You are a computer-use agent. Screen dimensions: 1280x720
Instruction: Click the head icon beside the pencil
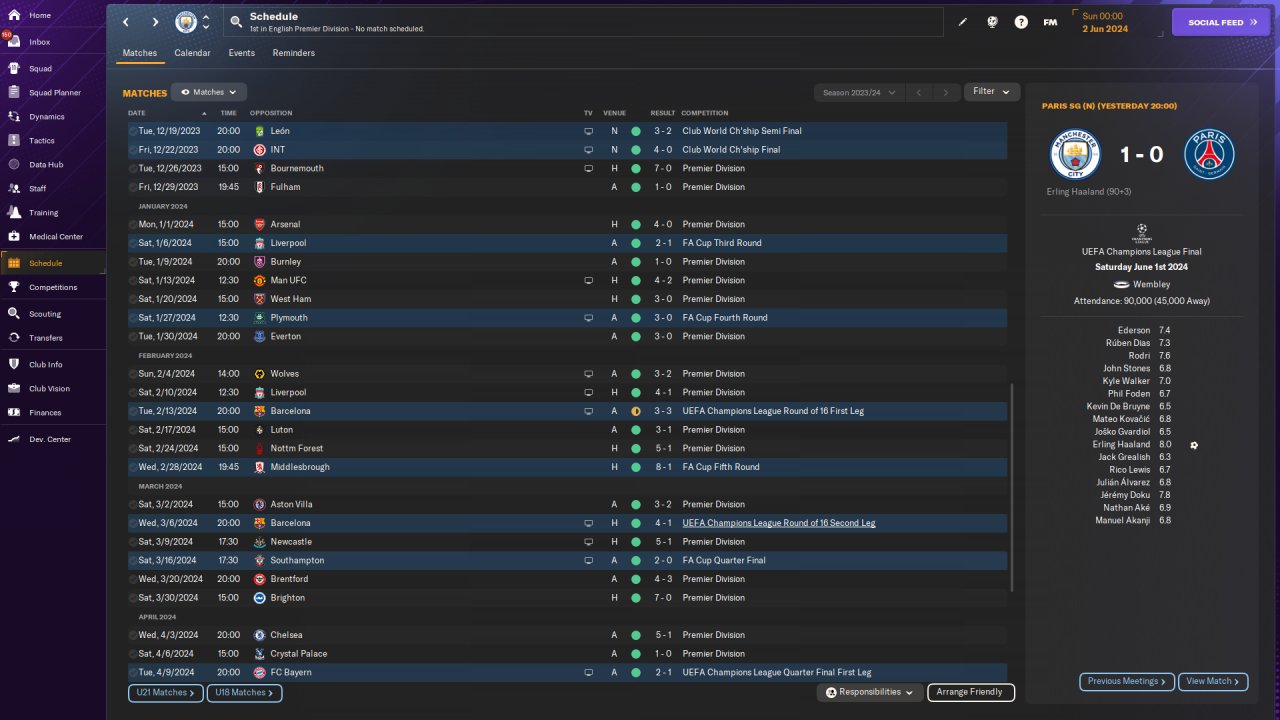click(x=992, y=22)
